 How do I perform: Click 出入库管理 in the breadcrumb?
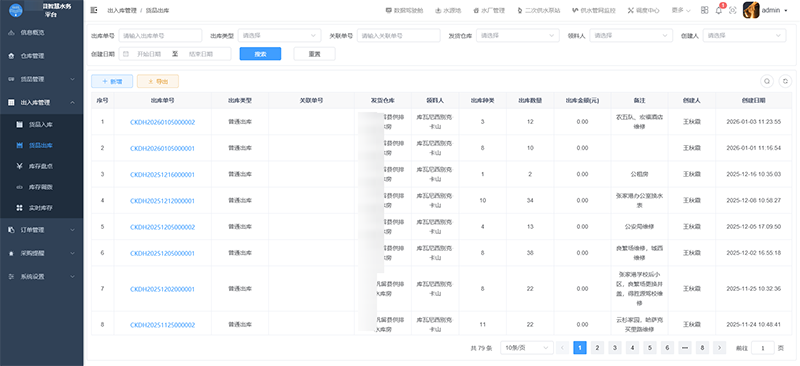pos(122,10)
